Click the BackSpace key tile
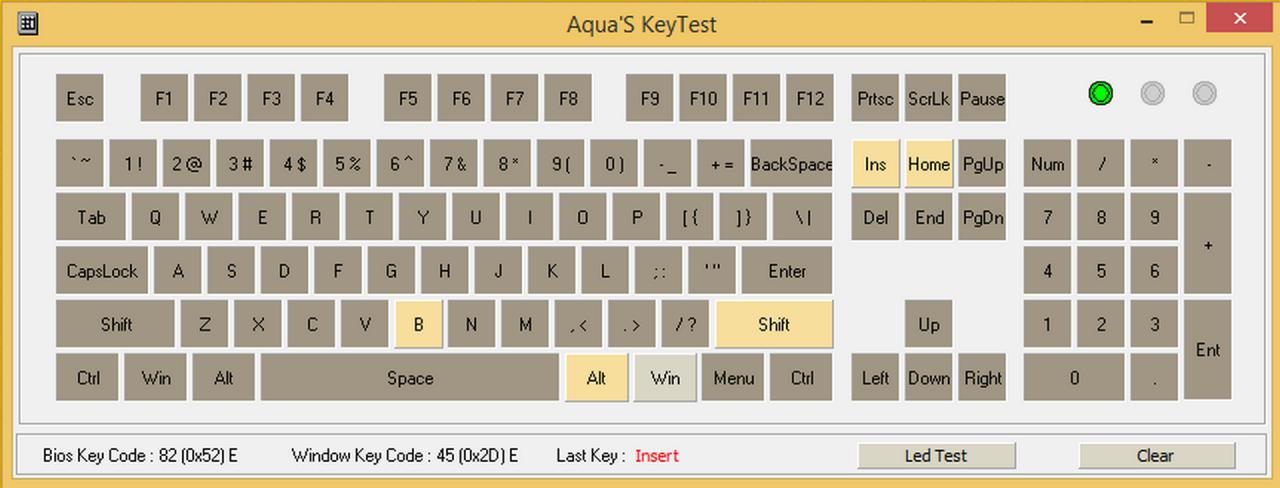This screenshot has height=488, width=1280. coord(792,164)
